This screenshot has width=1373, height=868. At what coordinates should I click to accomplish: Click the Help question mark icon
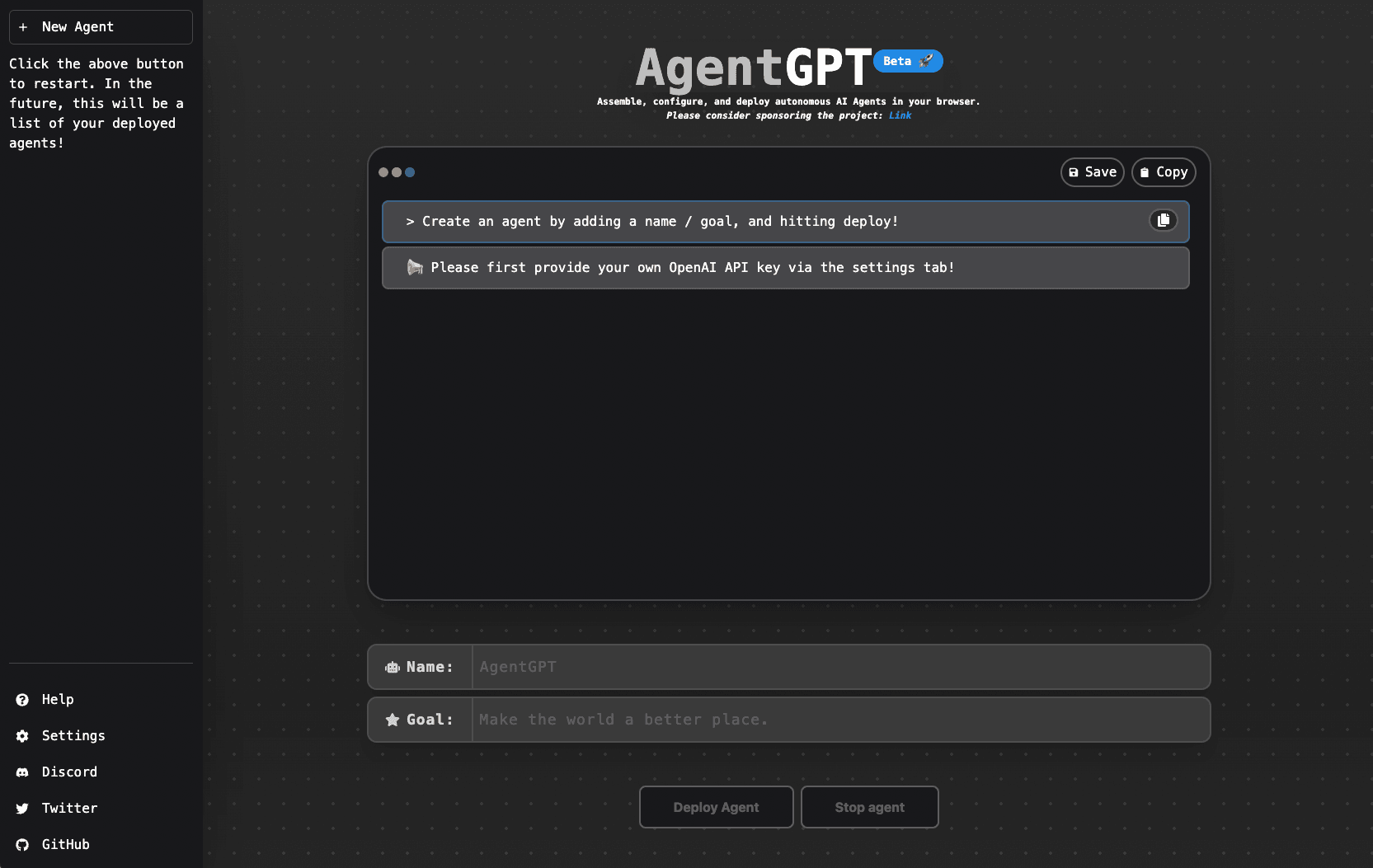(x=21, y=699)
